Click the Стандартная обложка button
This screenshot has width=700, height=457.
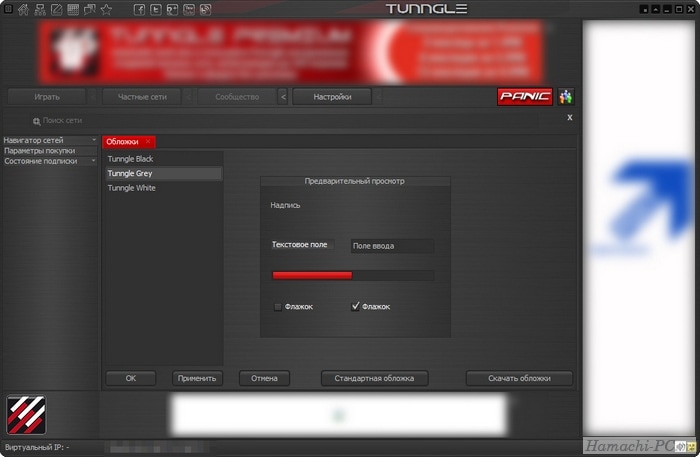click(x=375, y=378)
